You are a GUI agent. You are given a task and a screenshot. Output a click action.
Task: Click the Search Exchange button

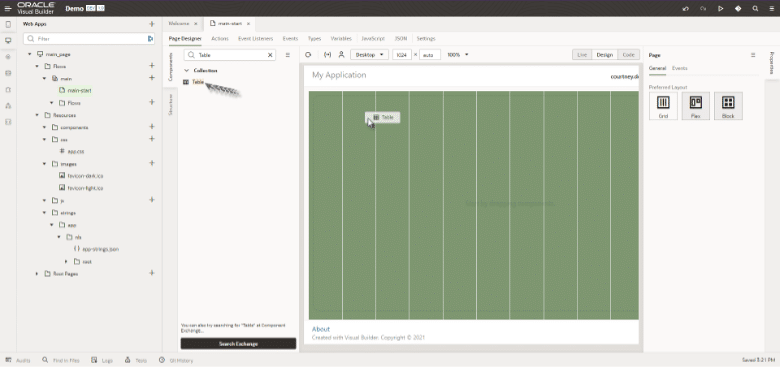click(238, 344)
